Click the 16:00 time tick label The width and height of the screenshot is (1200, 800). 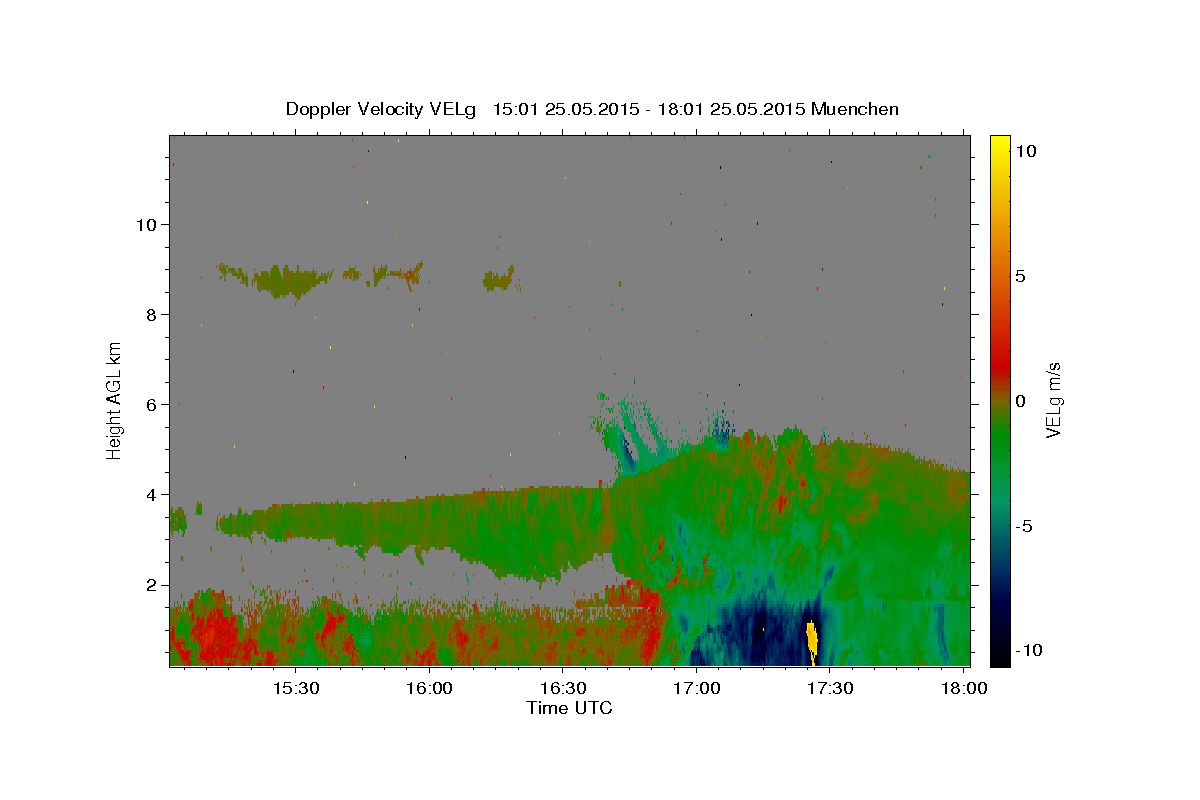coord(430,689)
